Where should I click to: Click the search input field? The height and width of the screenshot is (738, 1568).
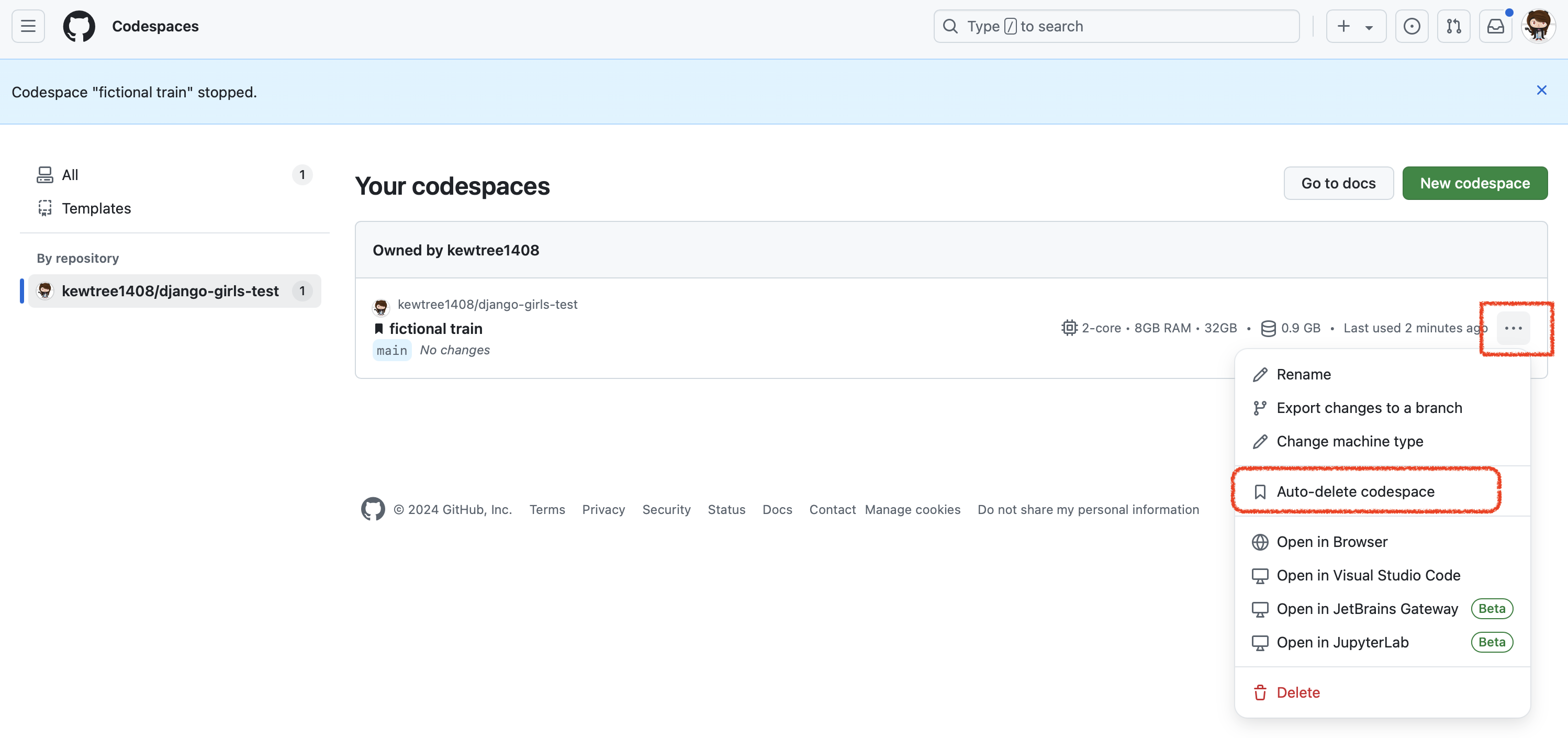[x=1116, y=26]
